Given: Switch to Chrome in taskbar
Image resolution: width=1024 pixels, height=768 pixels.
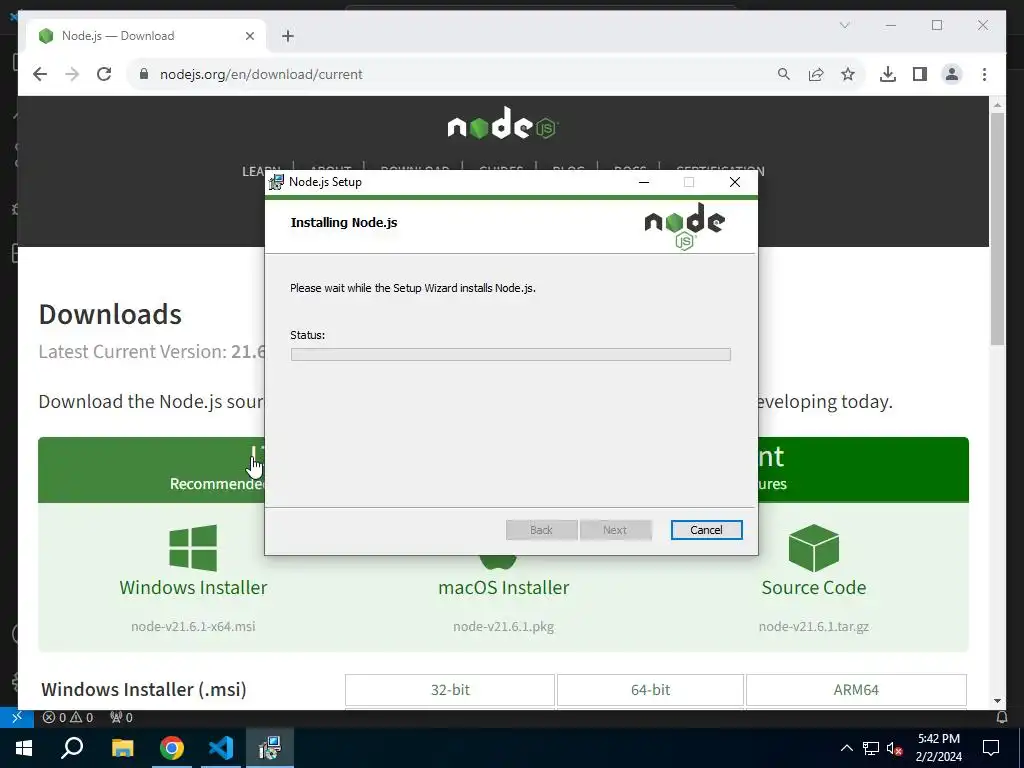Looking at the screenshot, I should click(172, 748).
